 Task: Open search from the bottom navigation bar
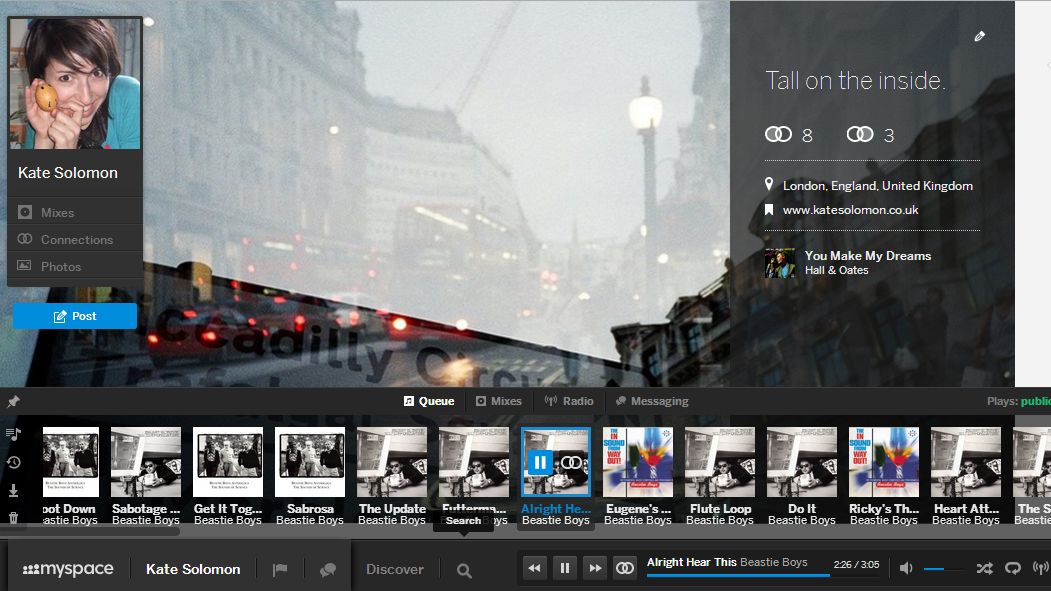[462, 568]
